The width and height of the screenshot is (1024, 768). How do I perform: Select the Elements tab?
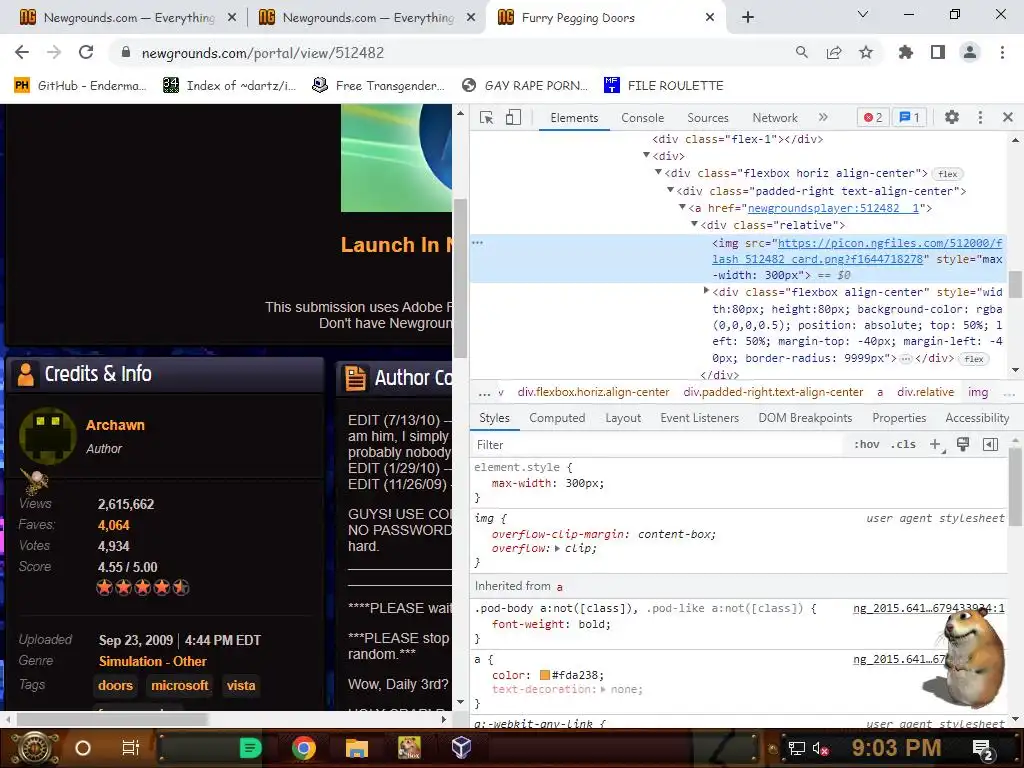[x=574, y=118]
